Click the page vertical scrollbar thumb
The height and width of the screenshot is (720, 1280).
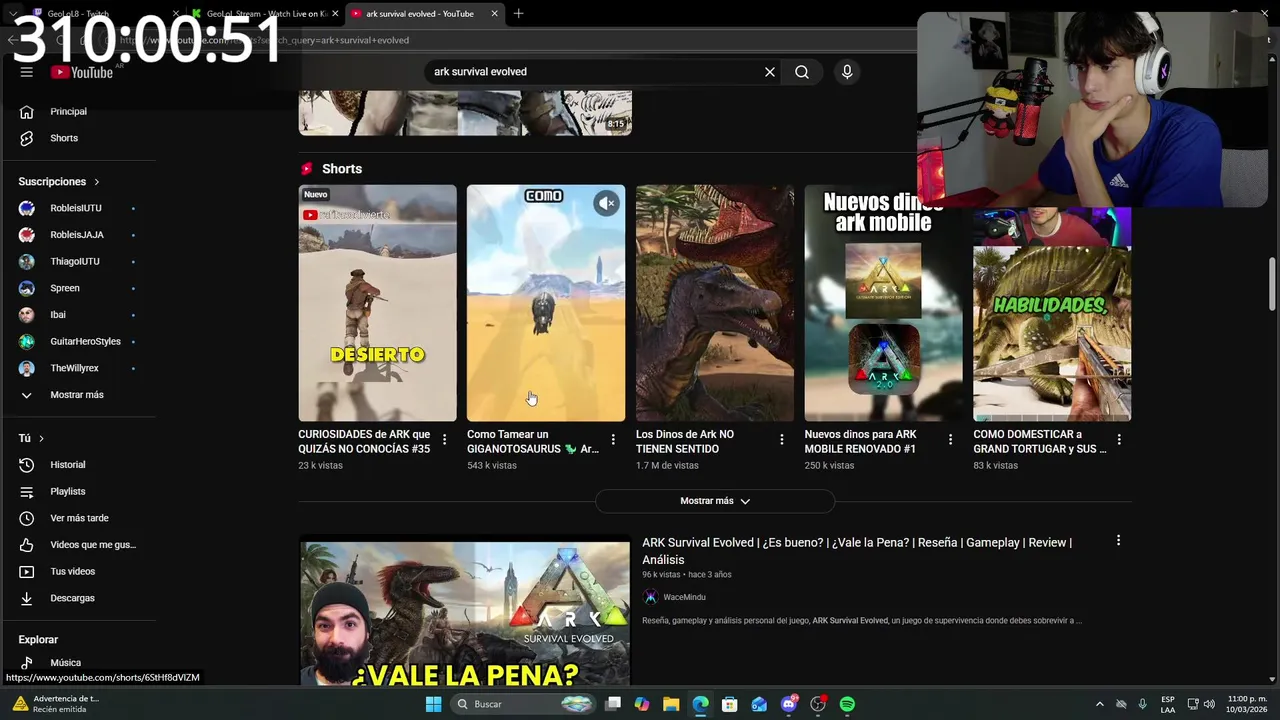[x=1273, y=284]
